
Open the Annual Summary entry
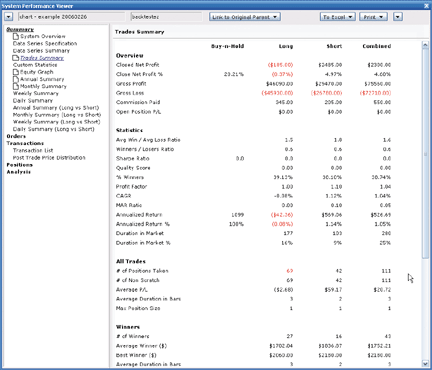coord(42,79)
